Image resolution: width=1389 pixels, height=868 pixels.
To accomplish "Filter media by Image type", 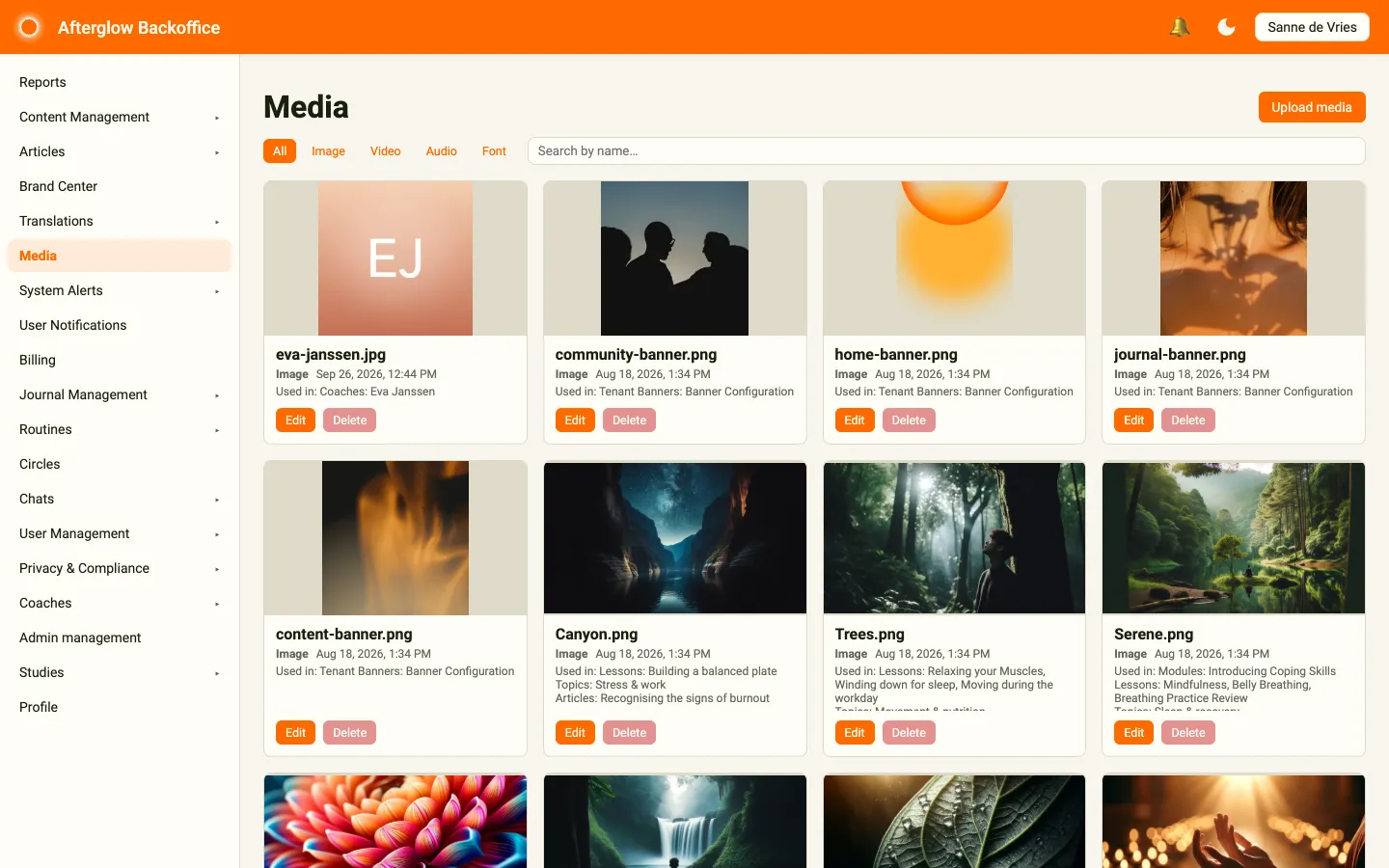I will point(328,151).
